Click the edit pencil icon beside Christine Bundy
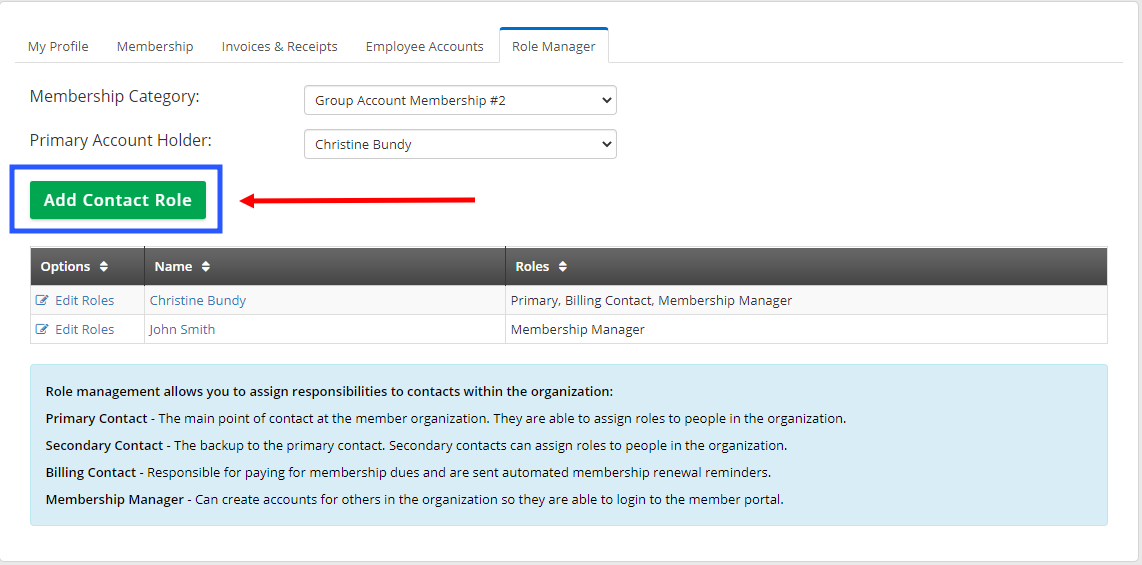Screen dimensions: 1142x565 pos(42,300)
